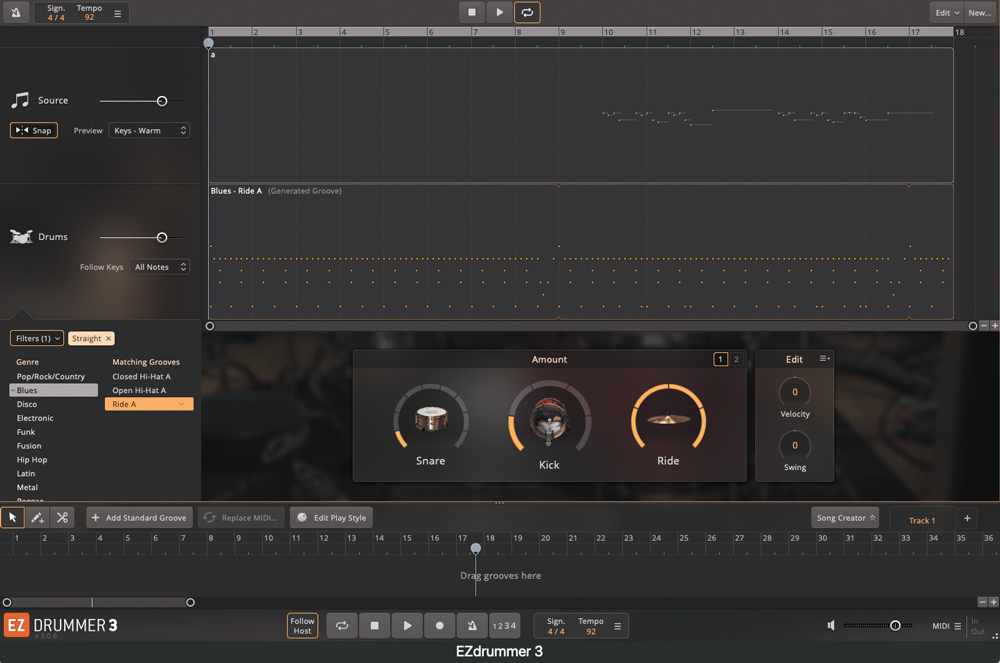Stop playback in the top transport
This screenshot has height=663, width=1000.
click(x=472, y=12)
